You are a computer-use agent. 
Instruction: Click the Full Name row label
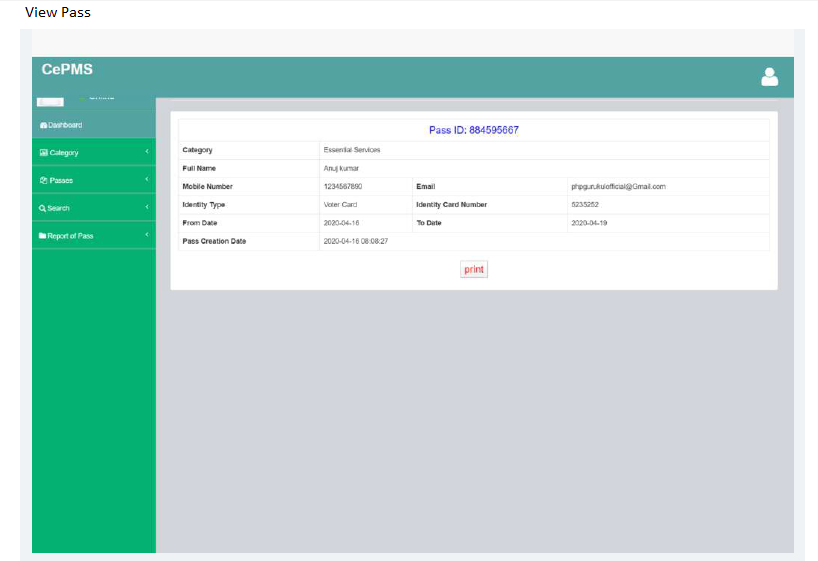click(199, 168)
